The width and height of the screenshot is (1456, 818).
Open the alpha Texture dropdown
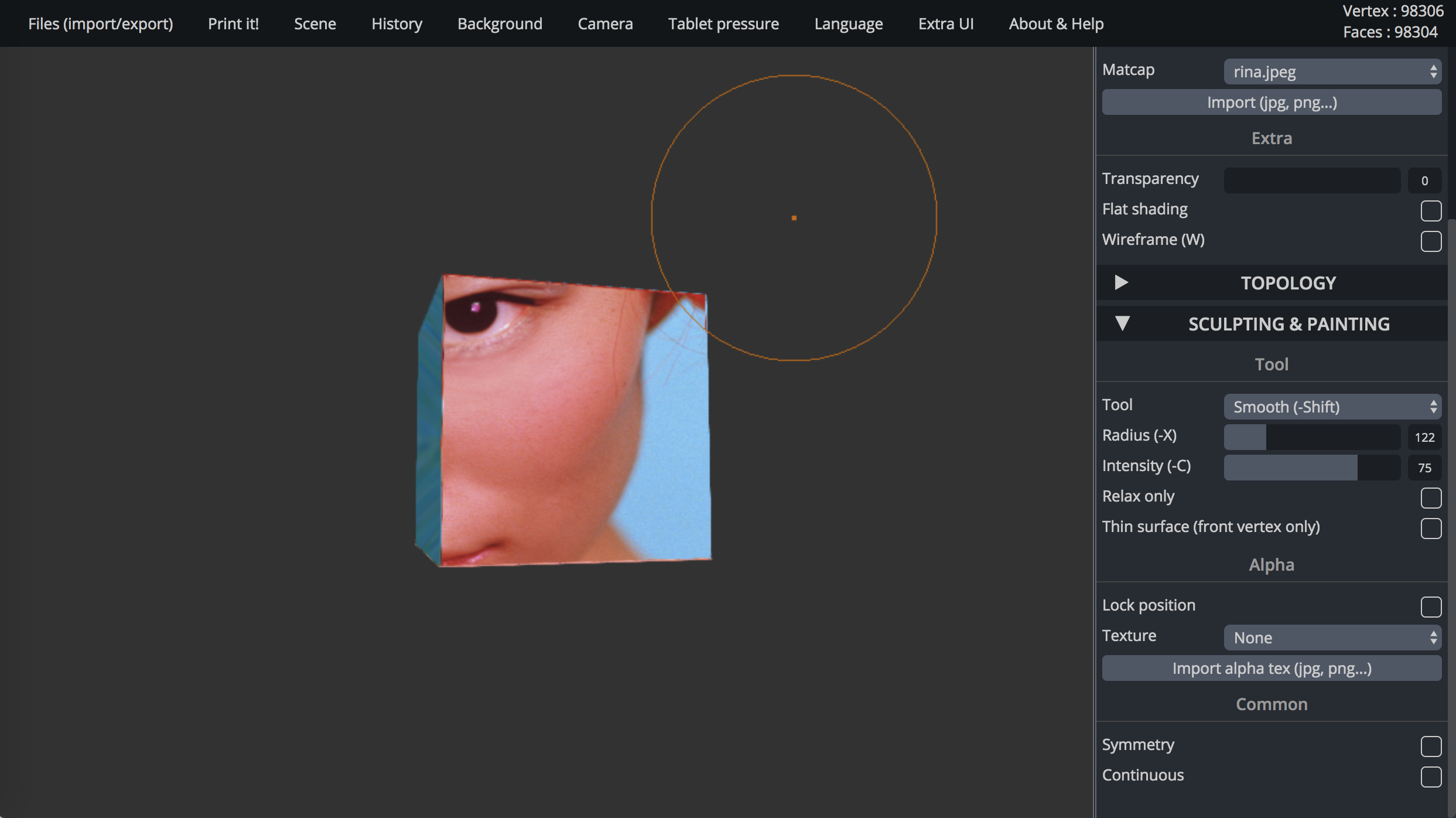click(x=1332, y=638)
